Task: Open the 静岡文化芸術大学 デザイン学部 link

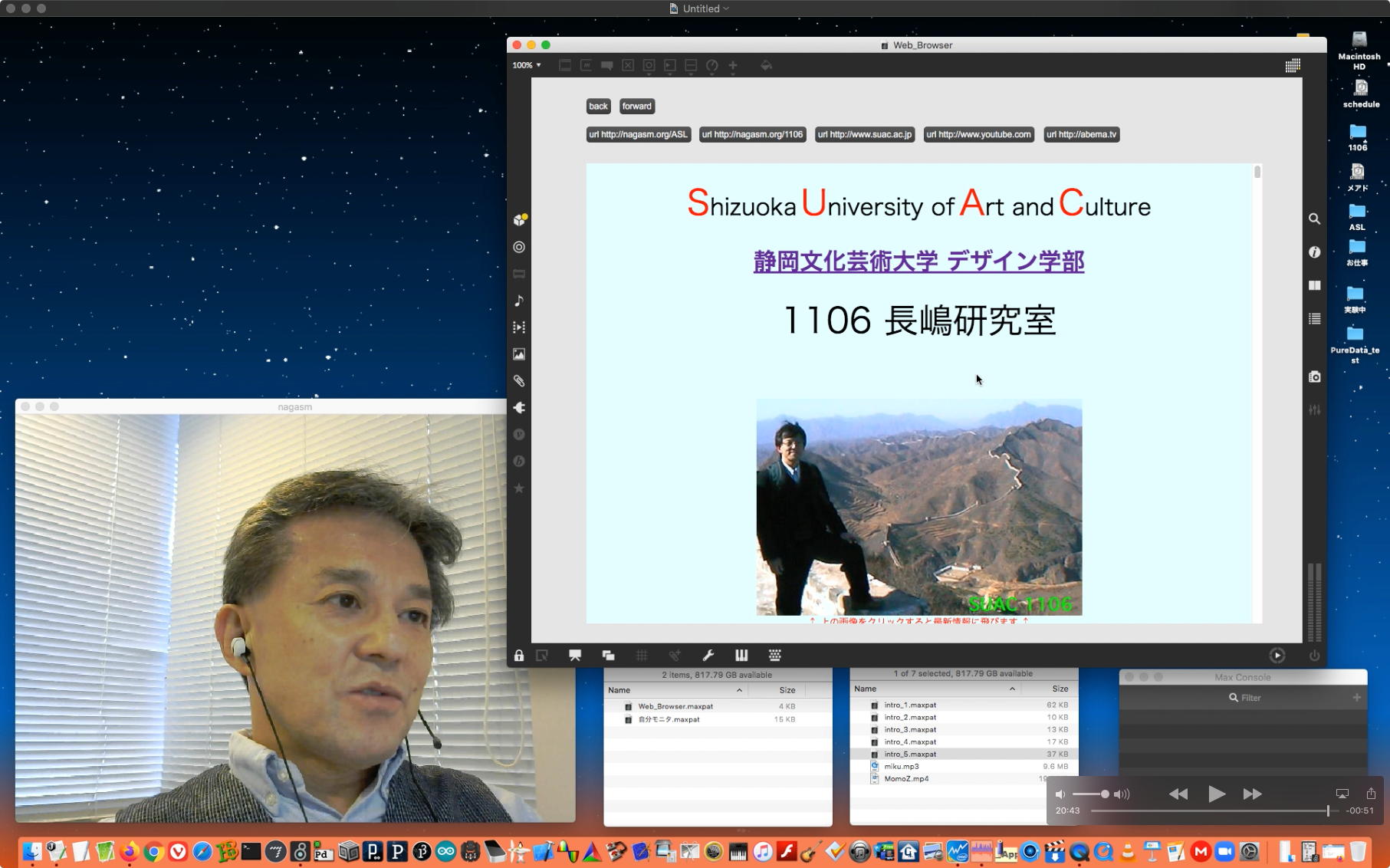Action: (x=918, y=261)
